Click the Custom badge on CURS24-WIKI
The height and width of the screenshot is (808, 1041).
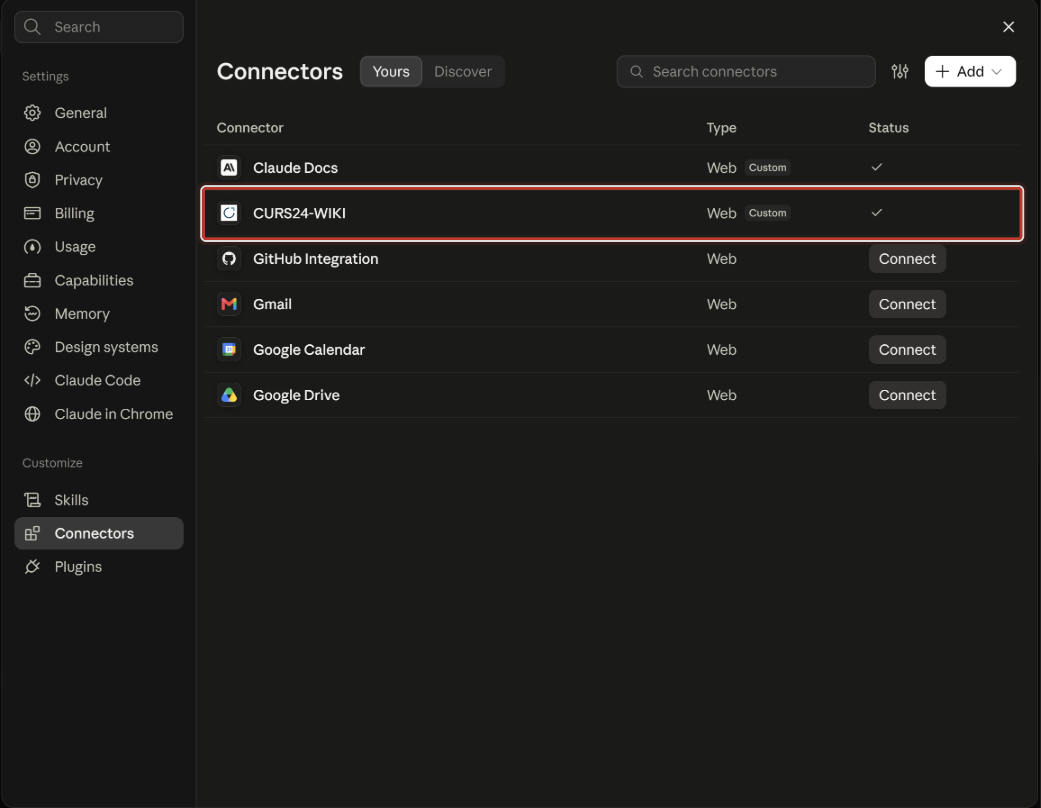767,212
